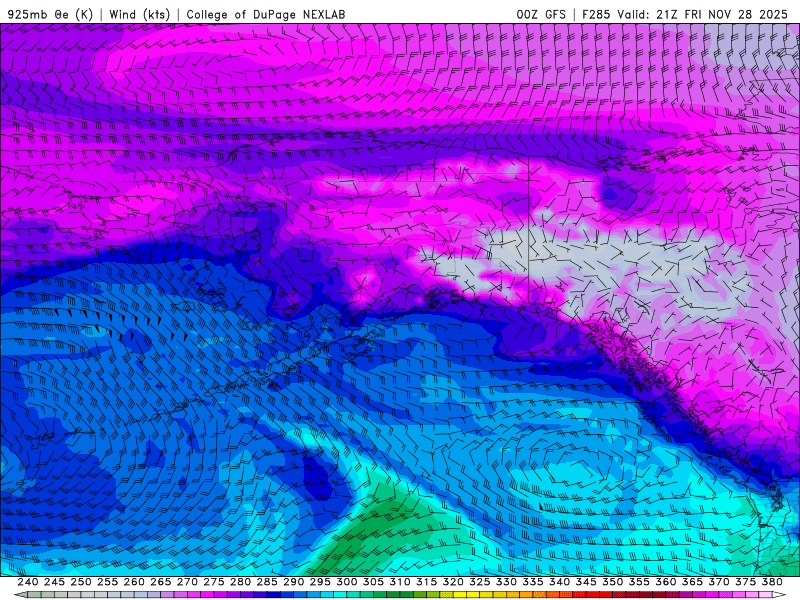Click the left arrow end of the color bar
This screenshot has width=800, height=600.
click(x=19, y=595)
